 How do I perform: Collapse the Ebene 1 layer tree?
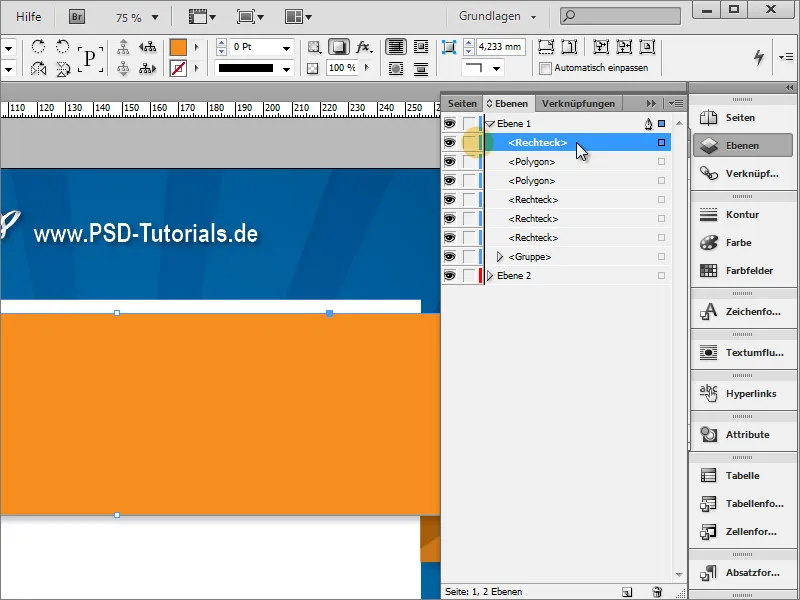pos(491,123)
